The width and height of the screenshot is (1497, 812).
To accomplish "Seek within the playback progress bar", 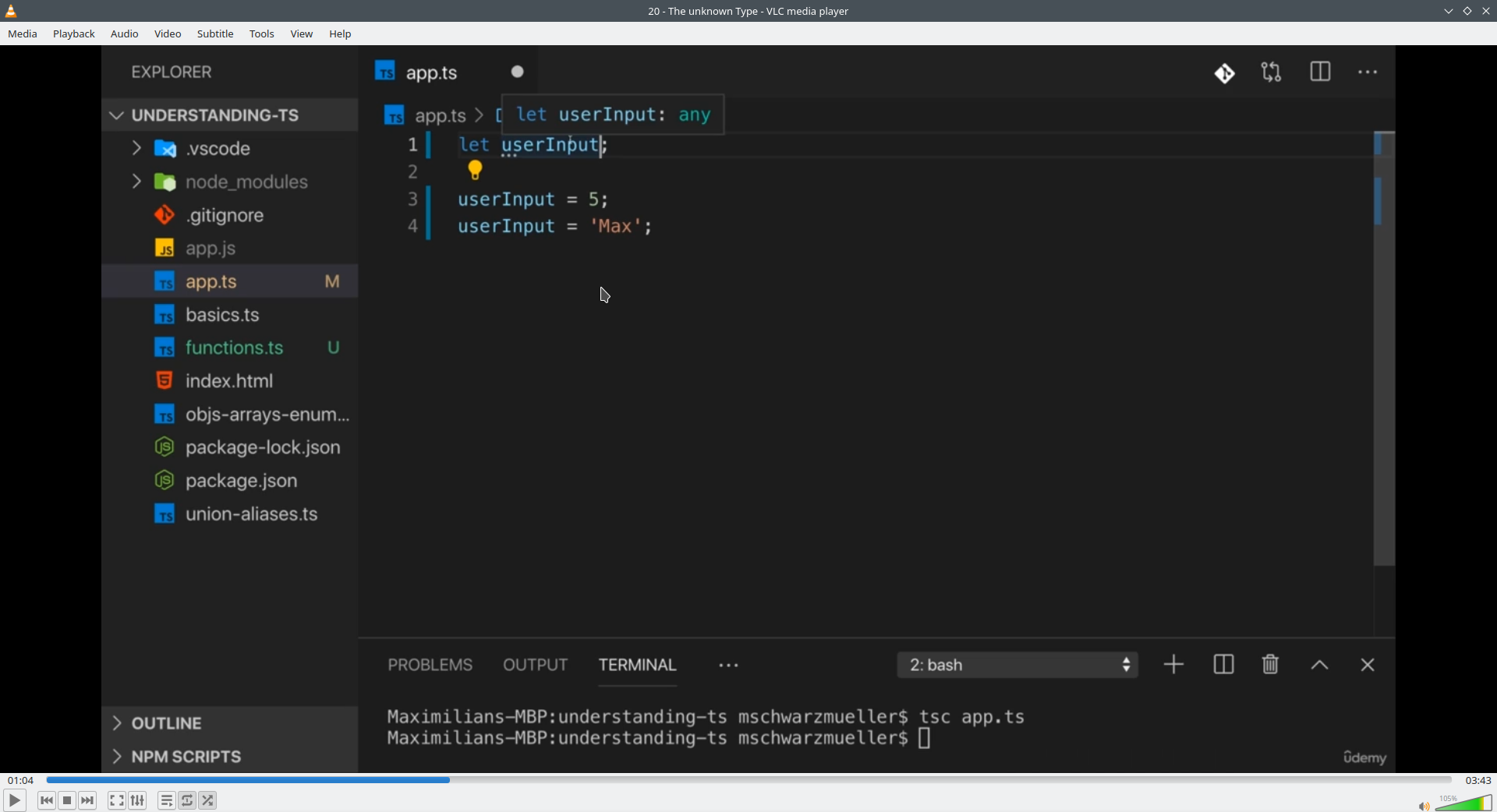I will (x=748, y=780).
